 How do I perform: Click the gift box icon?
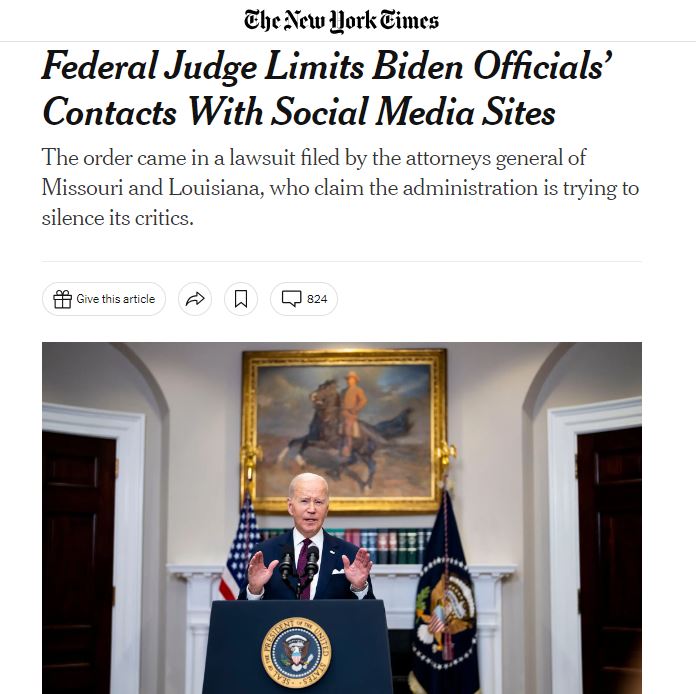click(x=62, y=299)
